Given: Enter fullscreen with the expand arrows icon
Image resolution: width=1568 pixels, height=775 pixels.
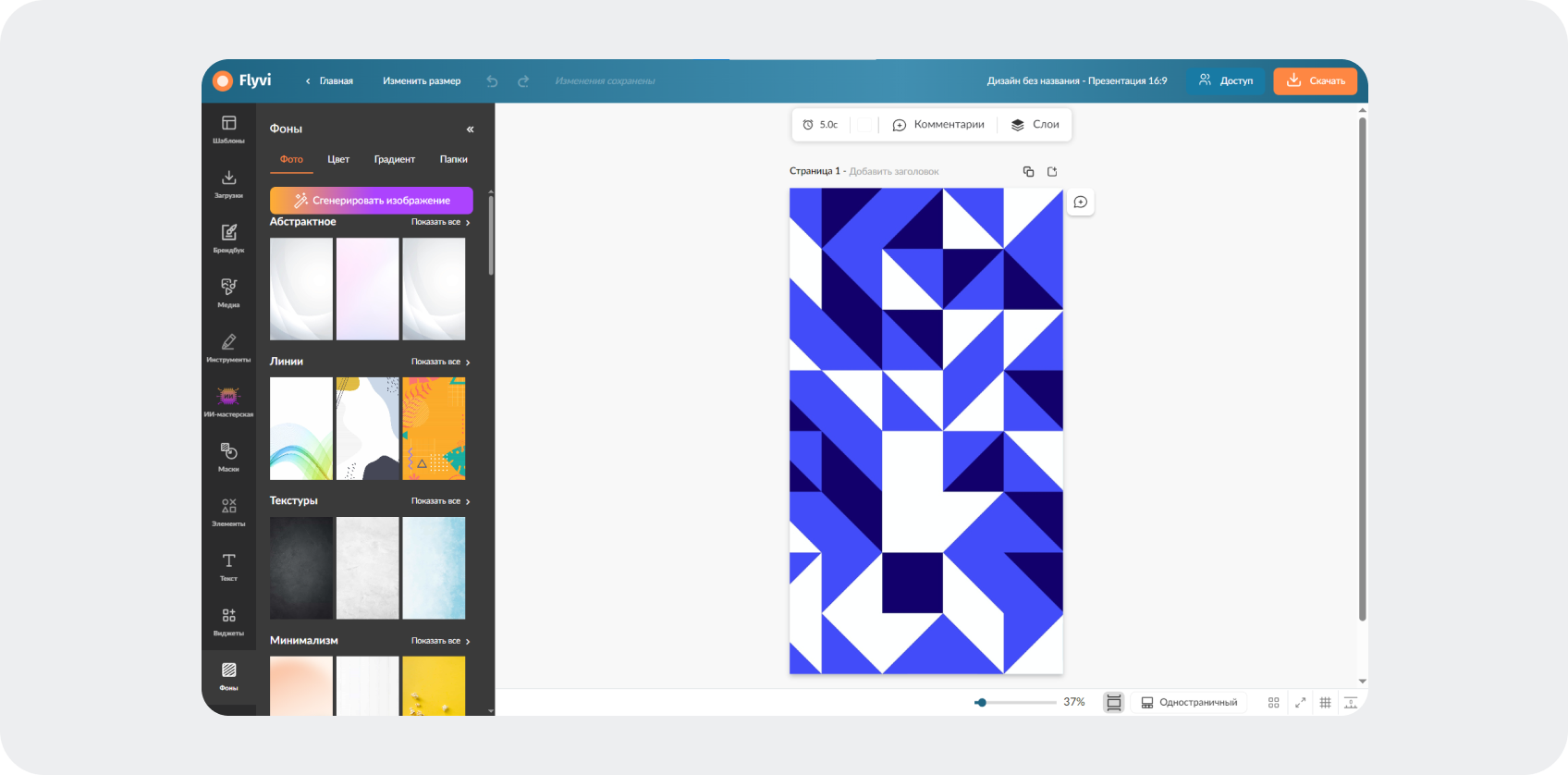Looking at the screenshot, I should pyautogui.click(x=1300, y=703).
